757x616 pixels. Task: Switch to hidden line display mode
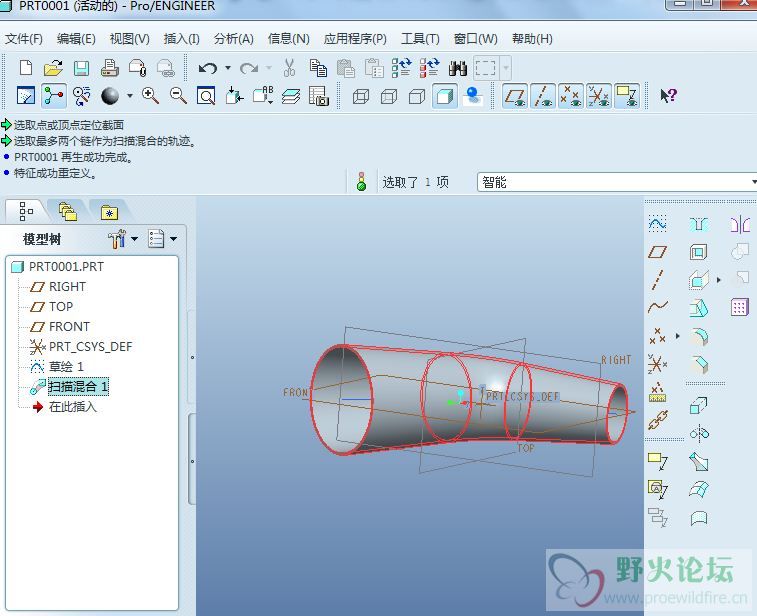point(389,97)
